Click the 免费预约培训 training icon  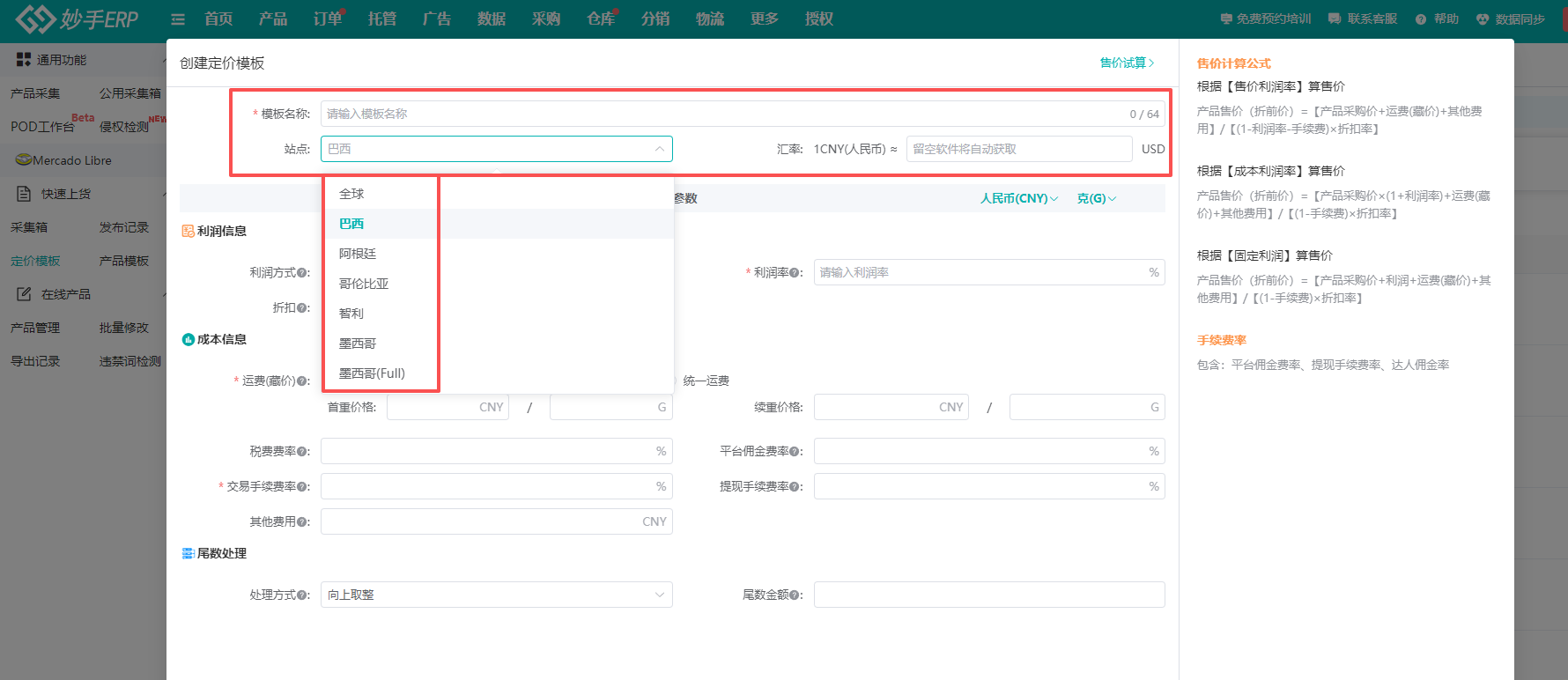click(1226, 19)
